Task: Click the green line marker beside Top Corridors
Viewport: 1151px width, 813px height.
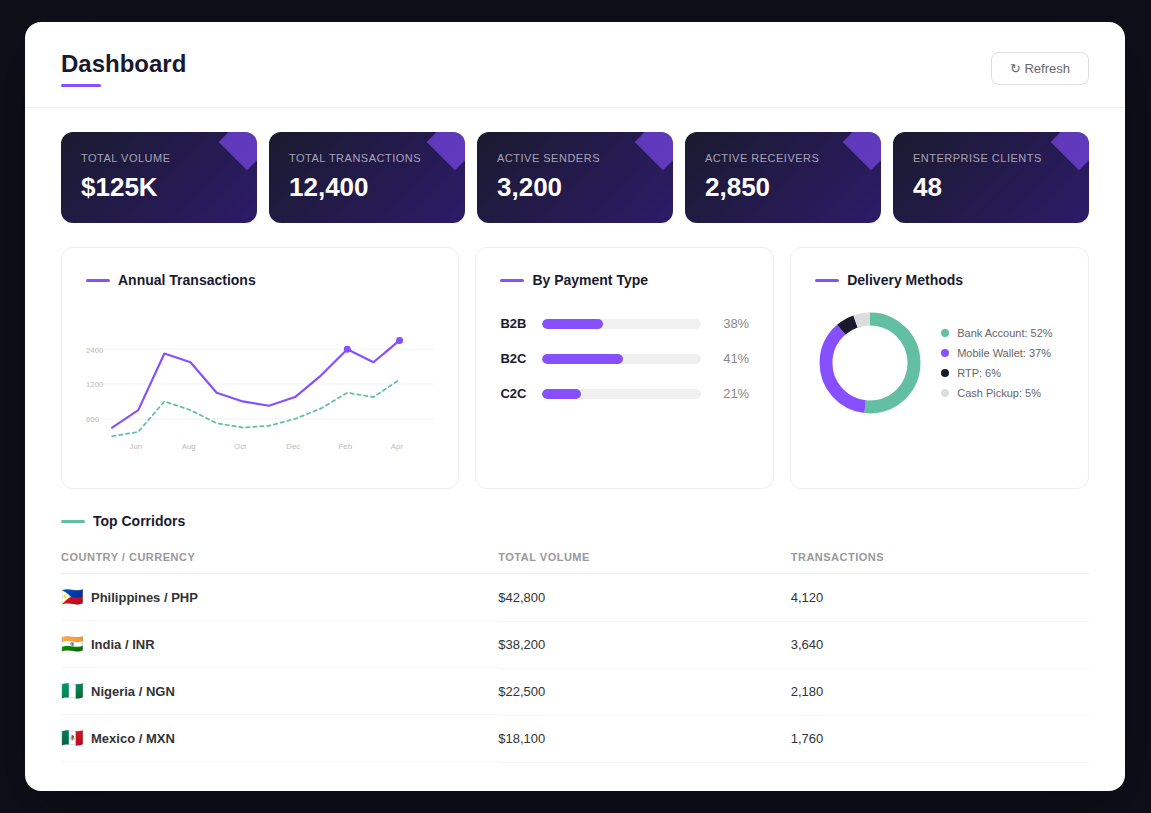Action: pos(71,521)
